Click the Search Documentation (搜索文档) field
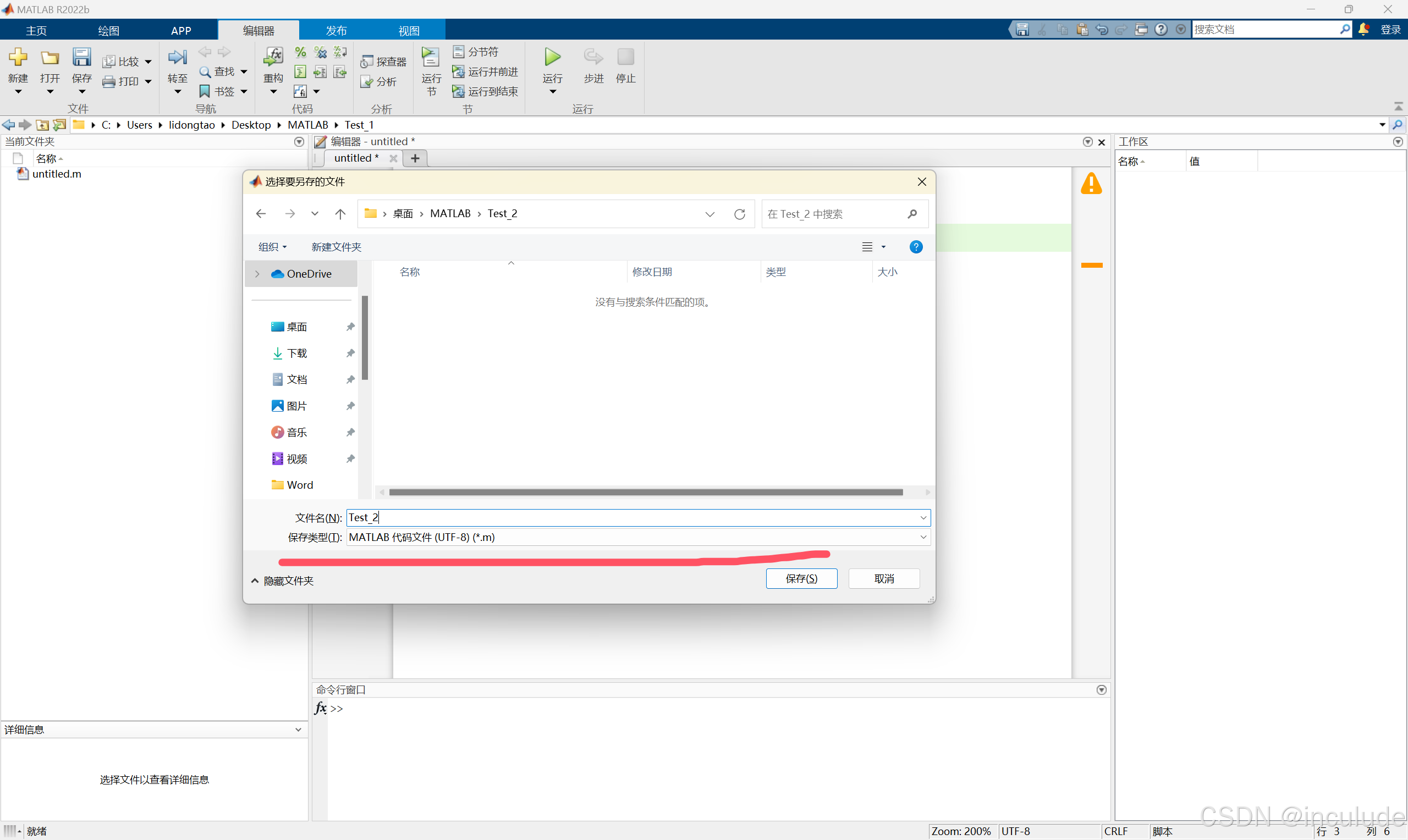The image size is (1408, 840). click(x=1266, y=30)
